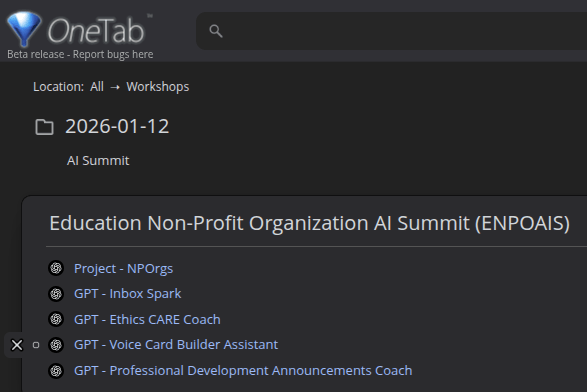Click the magnifier icon in search bar
Image resolution: width=587 pixels, height=392 pixels.
tap(216, 31)
